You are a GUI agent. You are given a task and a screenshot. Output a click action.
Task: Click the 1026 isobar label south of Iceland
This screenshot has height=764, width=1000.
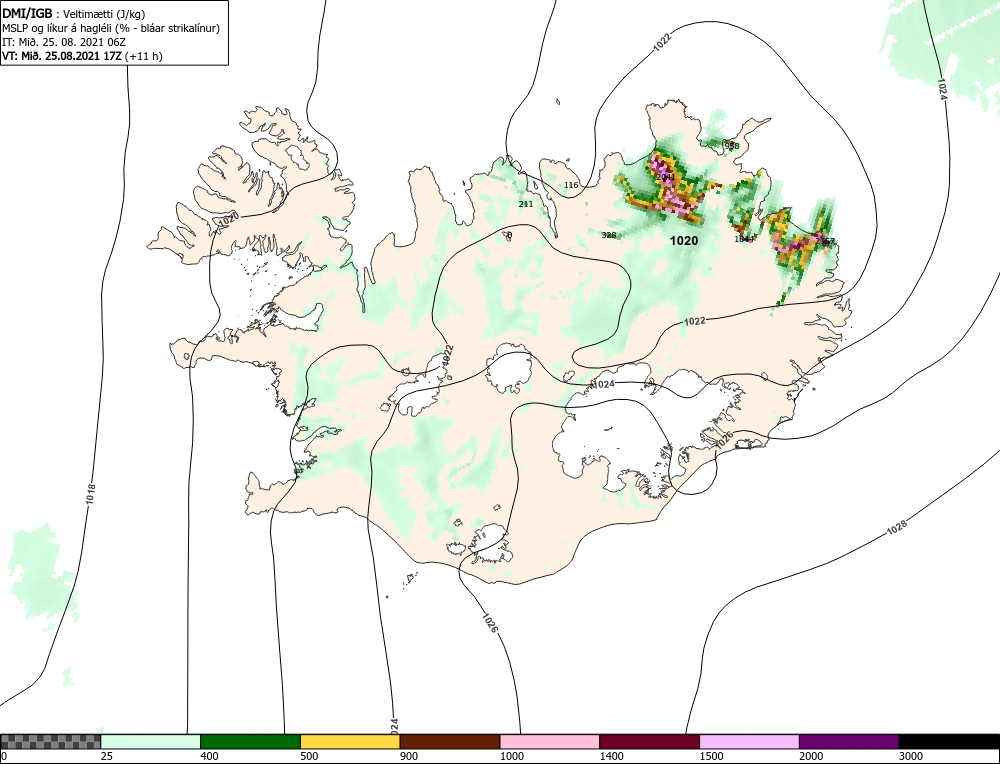coord(490,623)
